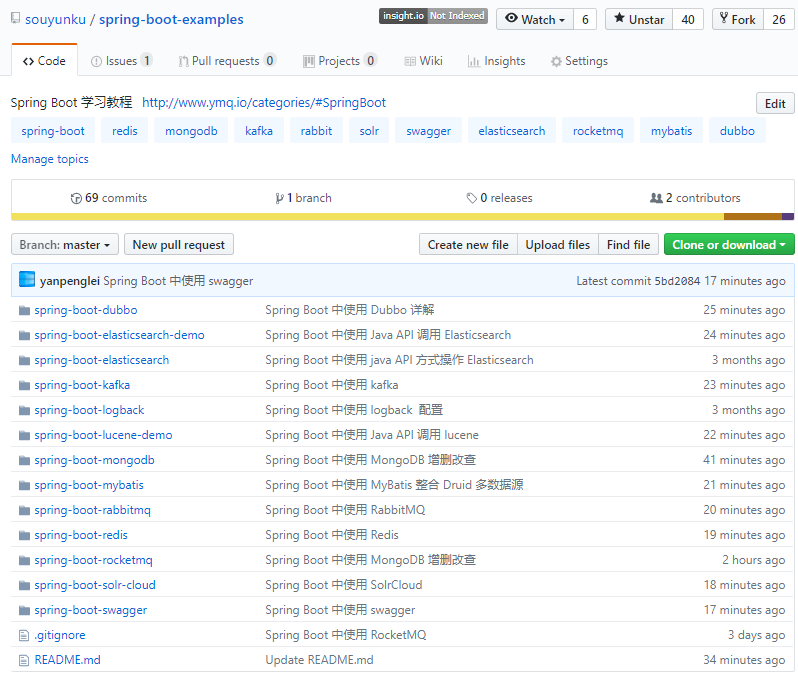The height and width of the screenshot is (679, 798).
Task: Click folder icon for spring-boot-swagger
Action: (x=24, y=610)
